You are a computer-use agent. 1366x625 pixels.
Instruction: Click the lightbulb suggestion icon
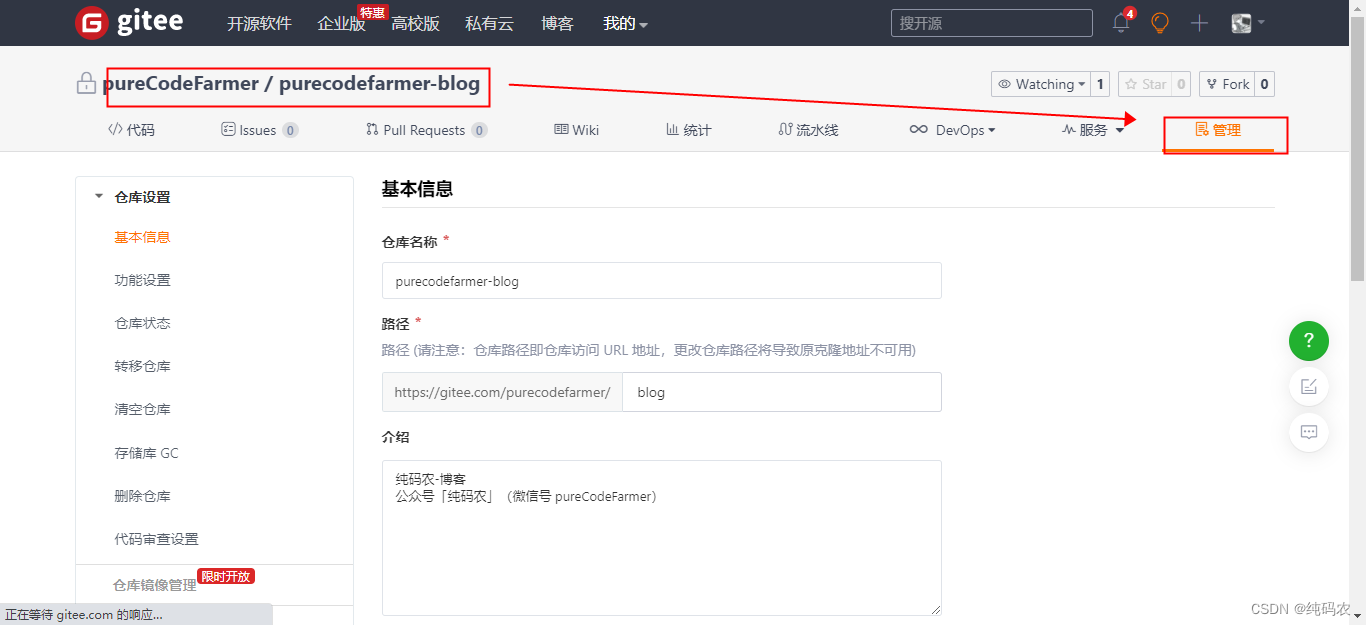pos(1159,22)
